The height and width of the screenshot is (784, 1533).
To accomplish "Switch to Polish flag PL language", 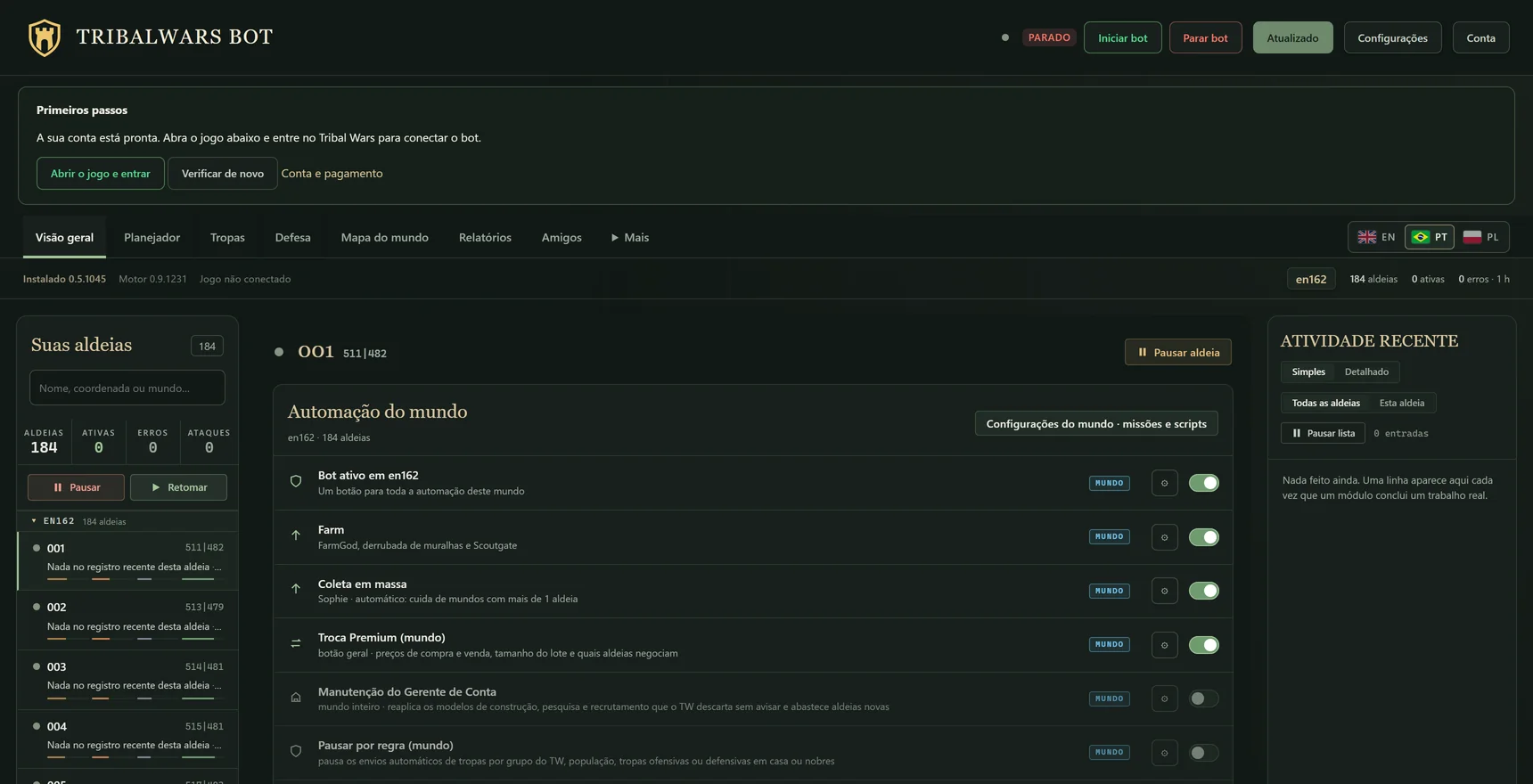I will 1481,237.
